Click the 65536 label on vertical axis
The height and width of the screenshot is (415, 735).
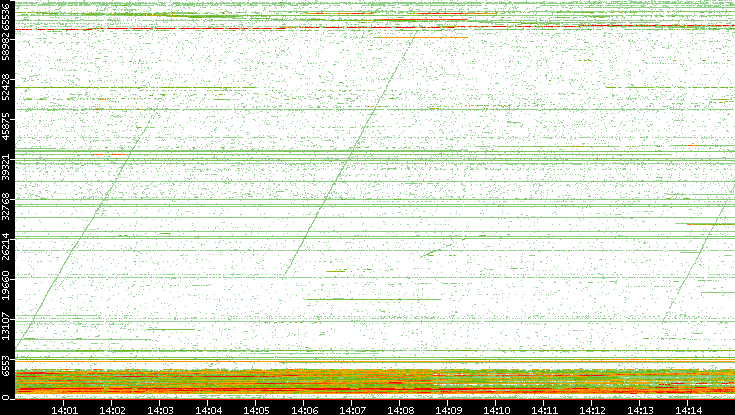tap(8, 18)
